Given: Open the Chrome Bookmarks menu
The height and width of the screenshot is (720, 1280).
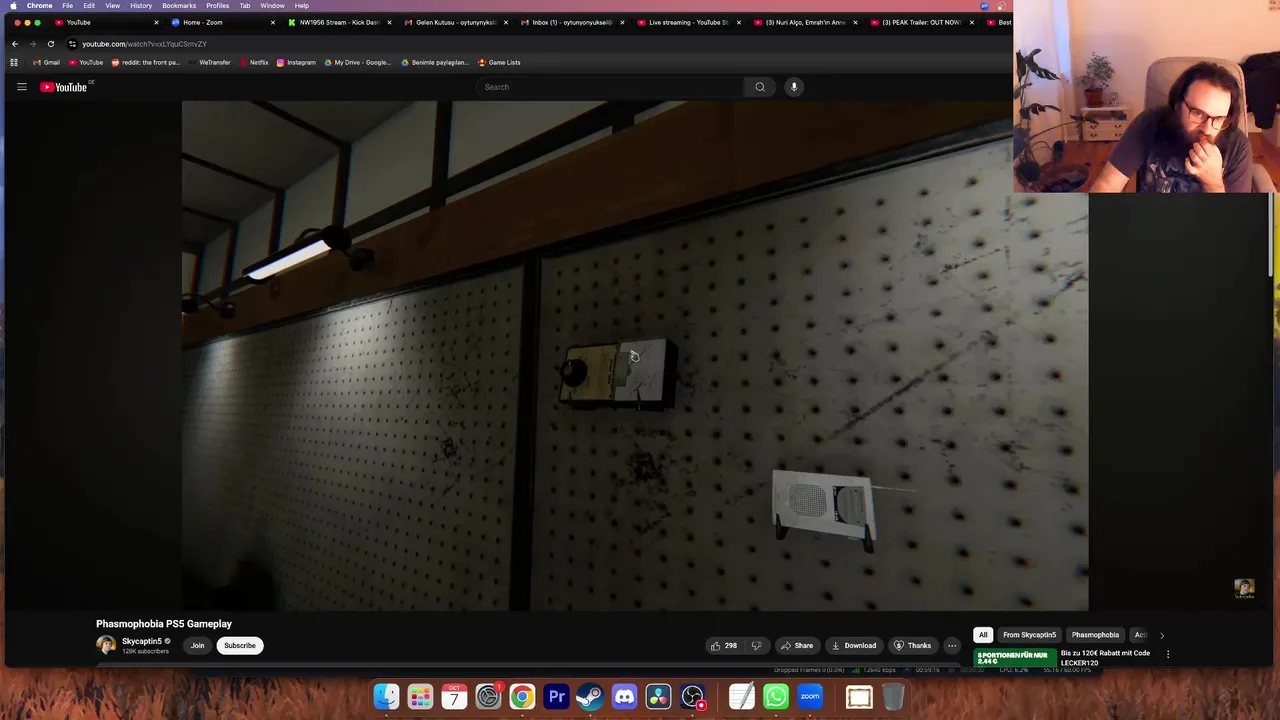Looking at the screenshot, I should point(179,6).
